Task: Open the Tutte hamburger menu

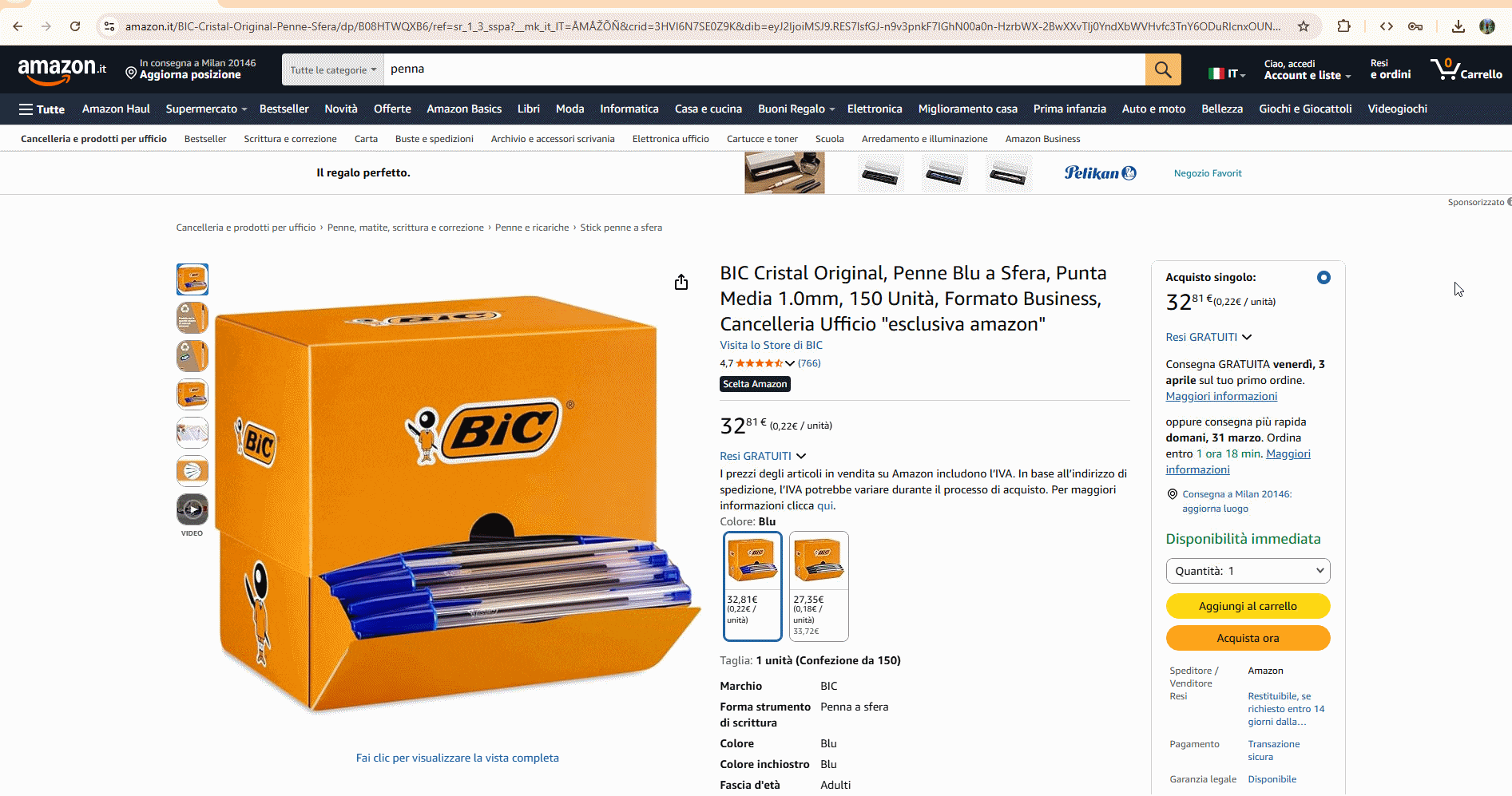Action: click(42, 109)
